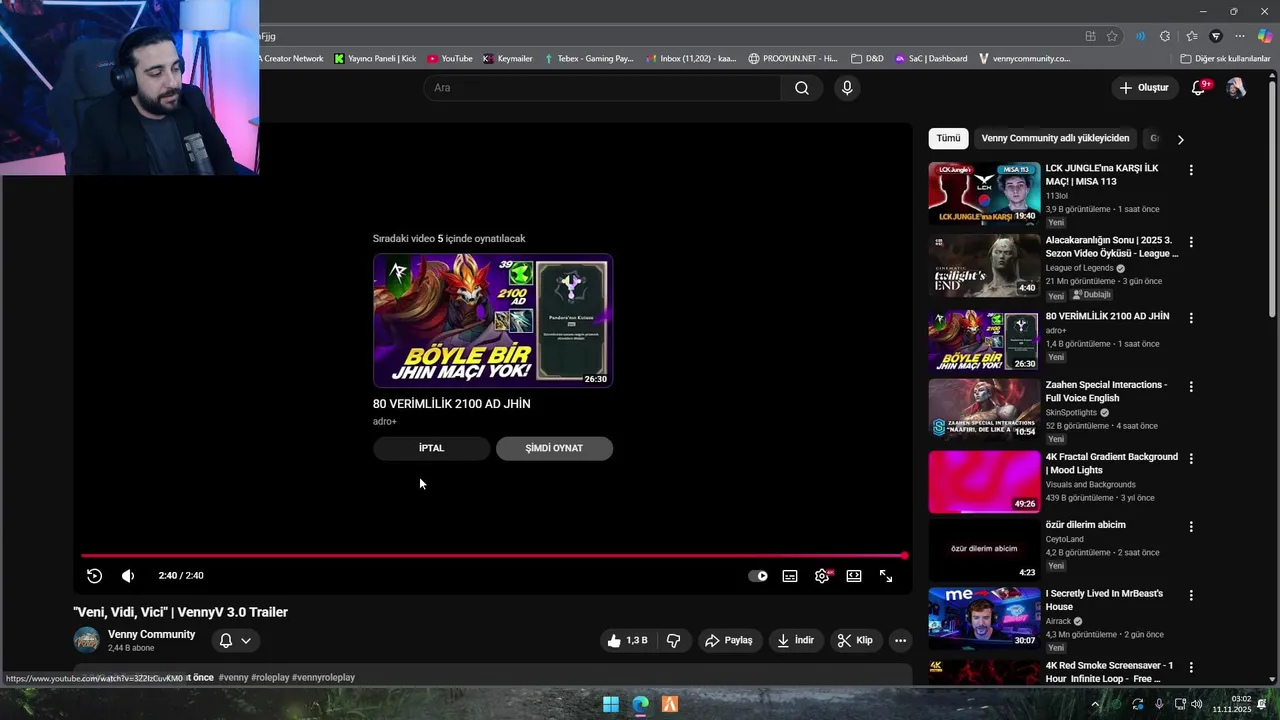Click Venny Community channel avatar
The image size is (1280, 720).
(x=87, y=640)
